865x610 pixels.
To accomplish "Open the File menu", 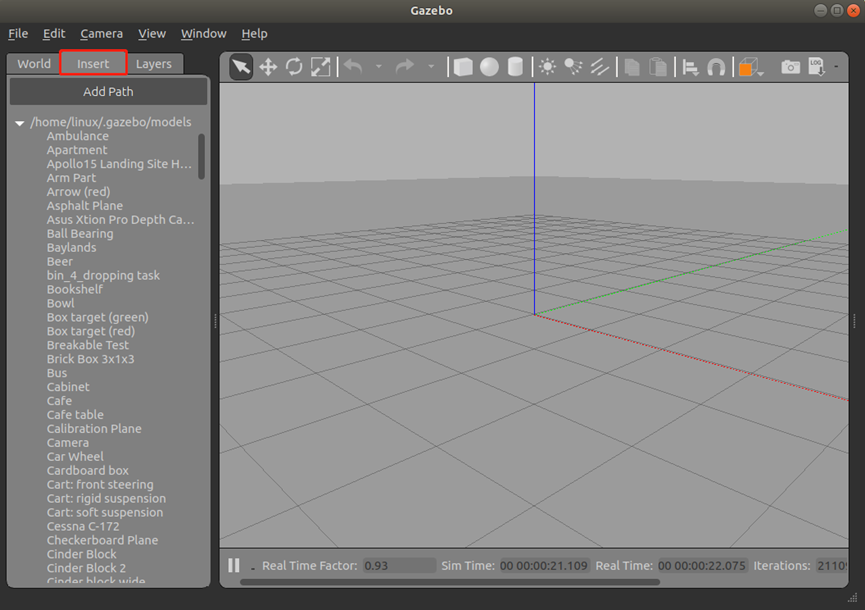I will tap(18, 34).
